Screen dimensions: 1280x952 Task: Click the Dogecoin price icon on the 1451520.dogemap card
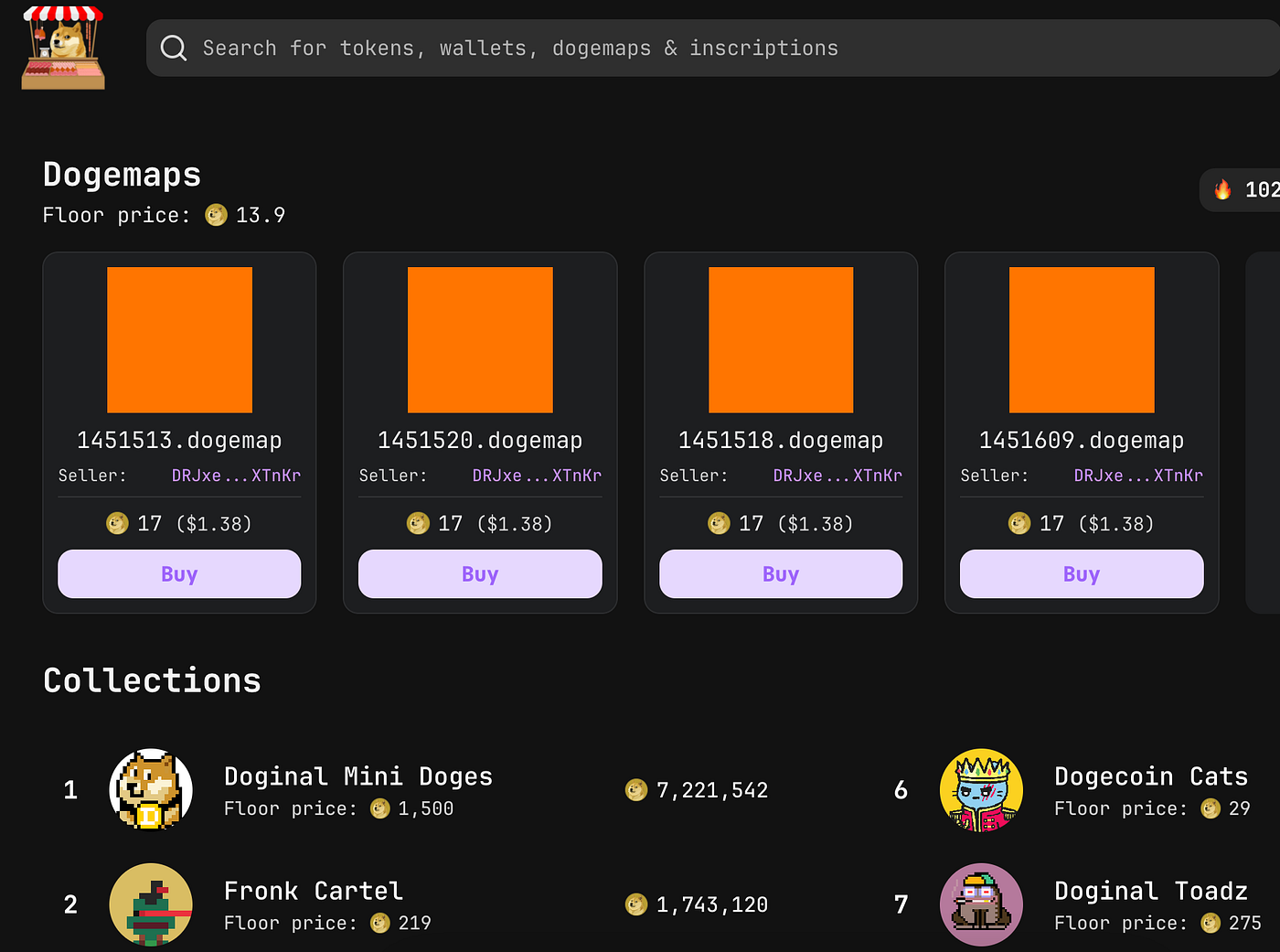[x=418, y=523]
